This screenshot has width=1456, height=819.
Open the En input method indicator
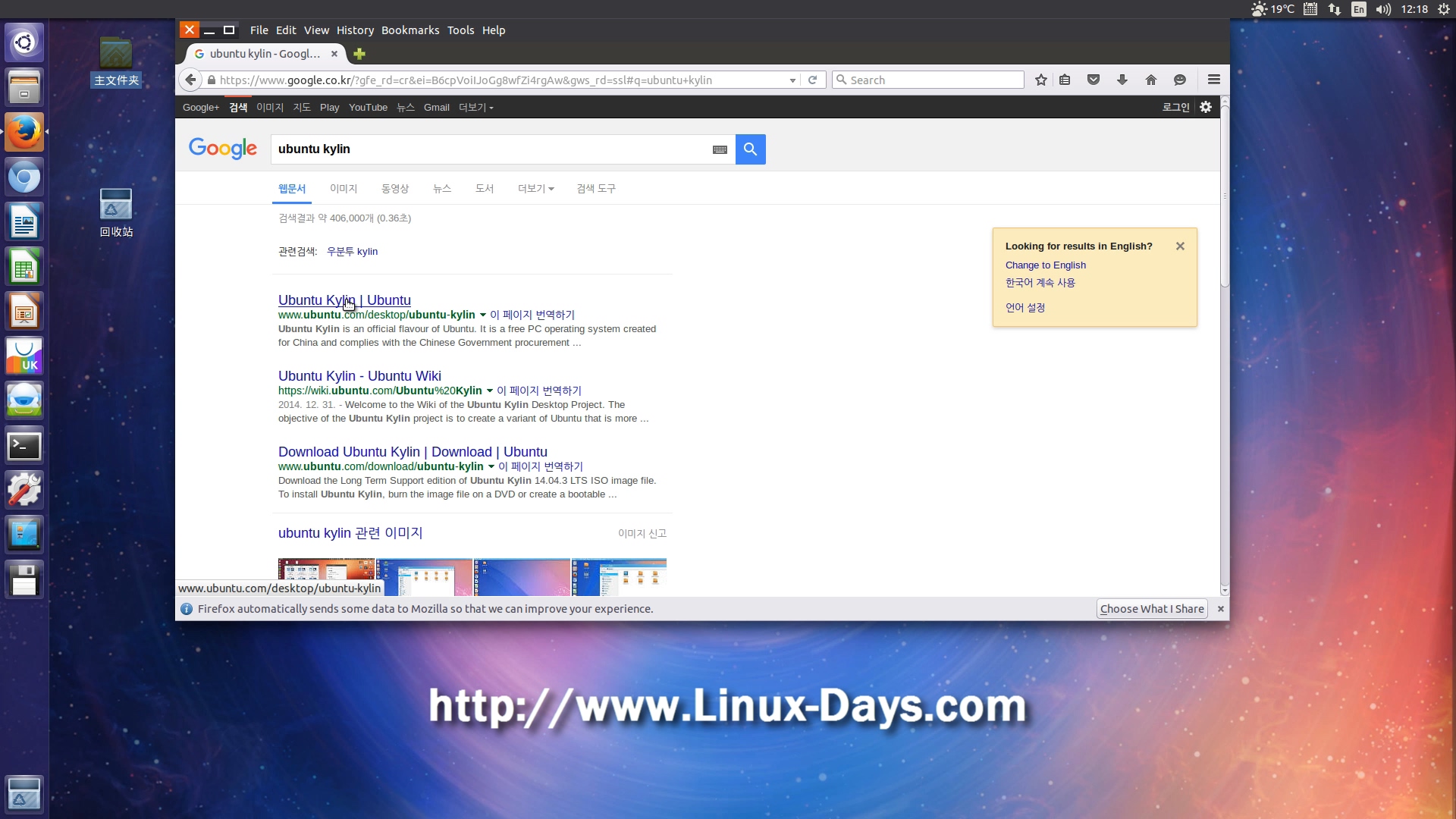pyautogui.click(x=1359, y=9)
